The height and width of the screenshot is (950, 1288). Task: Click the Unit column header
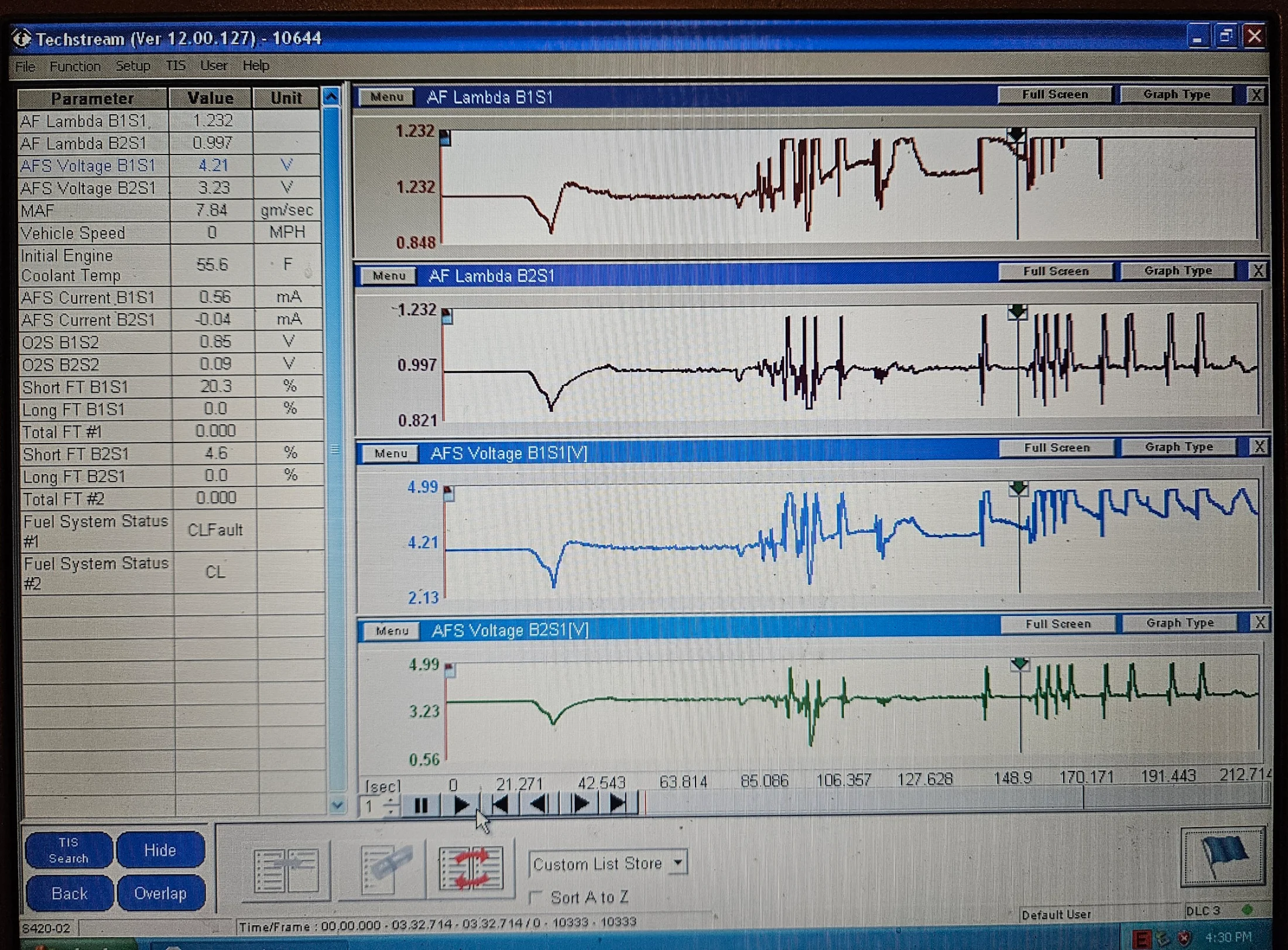(x=286, y=97)
